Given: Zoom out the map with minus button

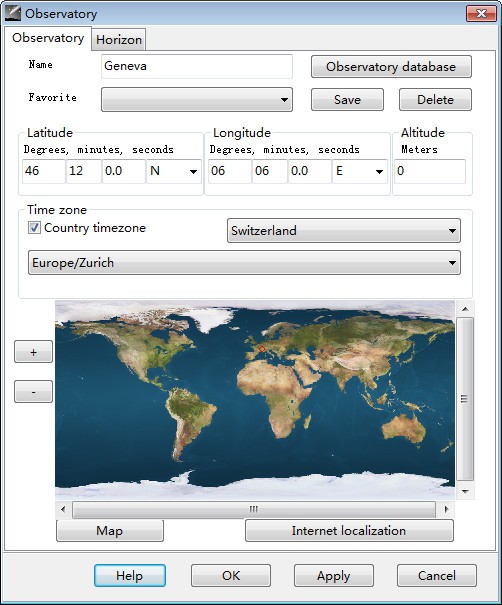Looking at the screenshot, I should (x=33, y=392).
